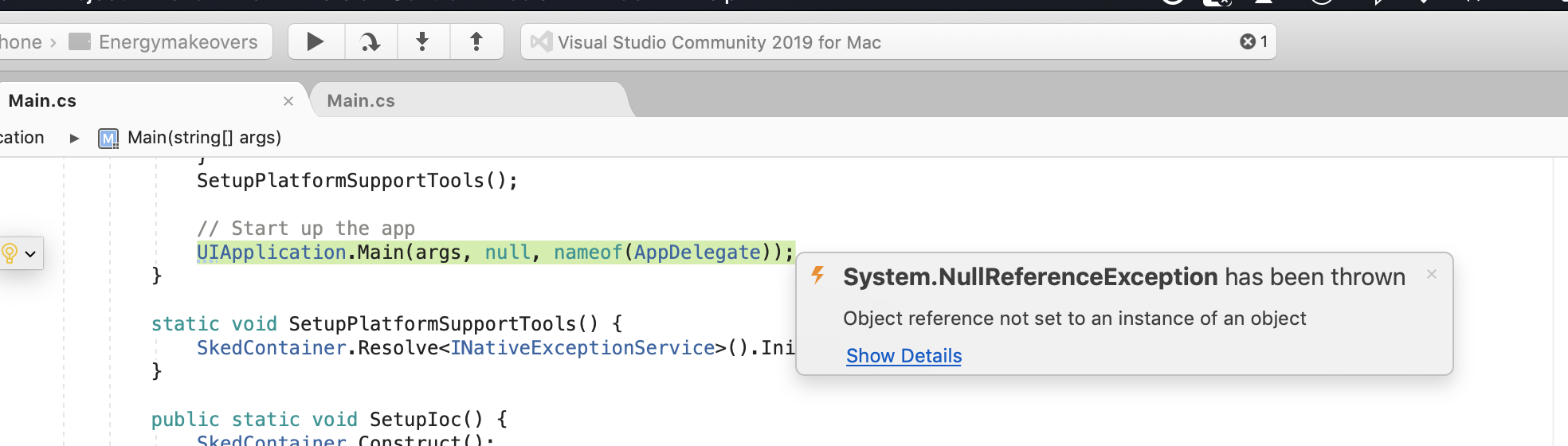Click the Step Out up-arrow icon

[476, 41]
